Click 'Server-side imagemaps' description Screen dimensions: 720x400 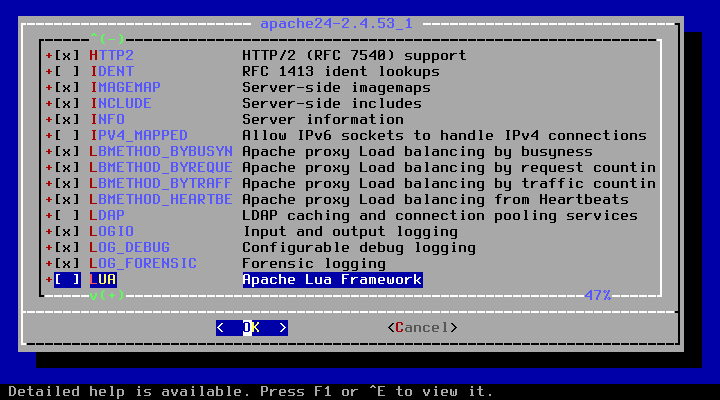[336, 88]
